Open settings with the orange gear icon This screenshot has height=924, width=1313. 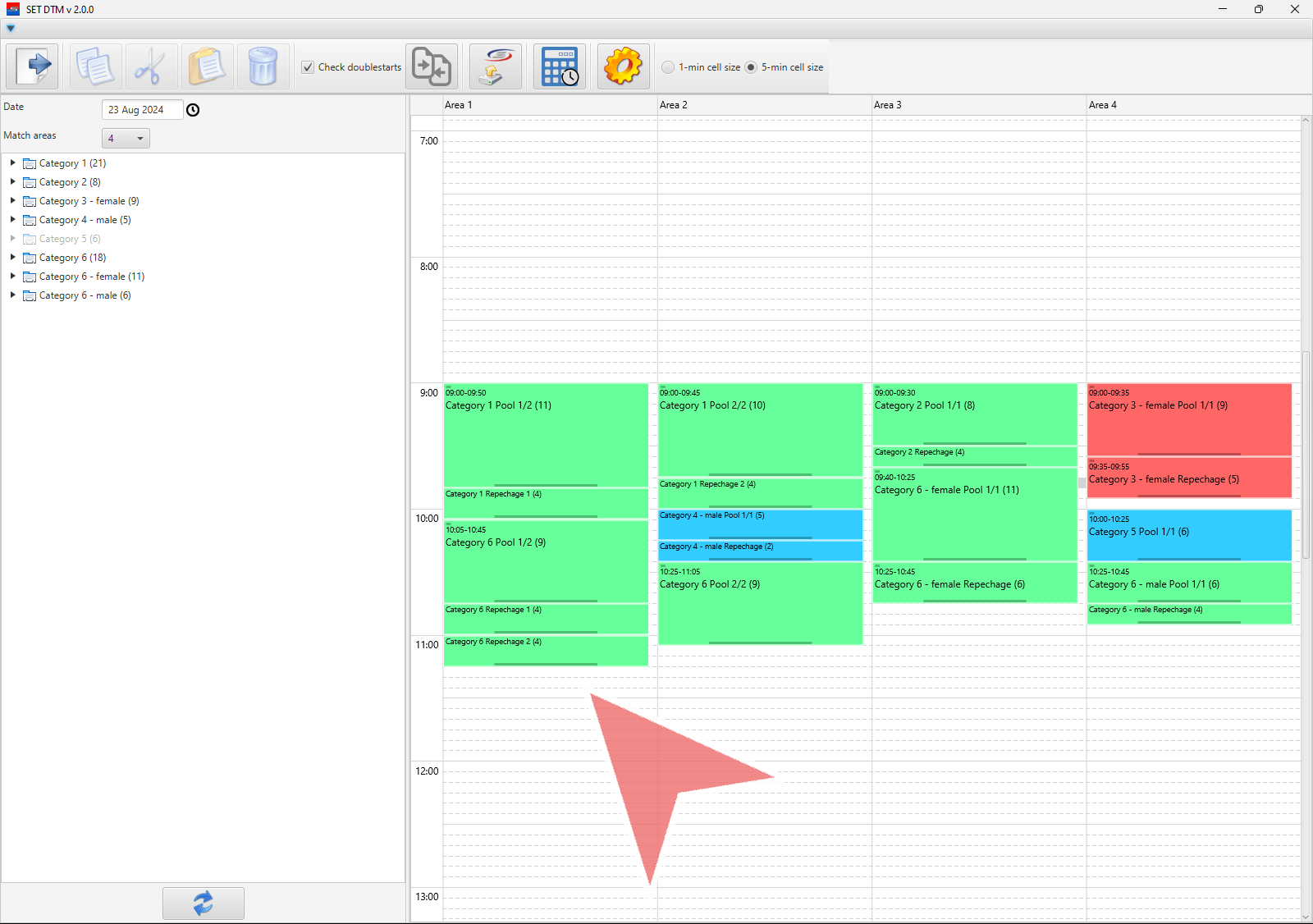pos(623,66)
